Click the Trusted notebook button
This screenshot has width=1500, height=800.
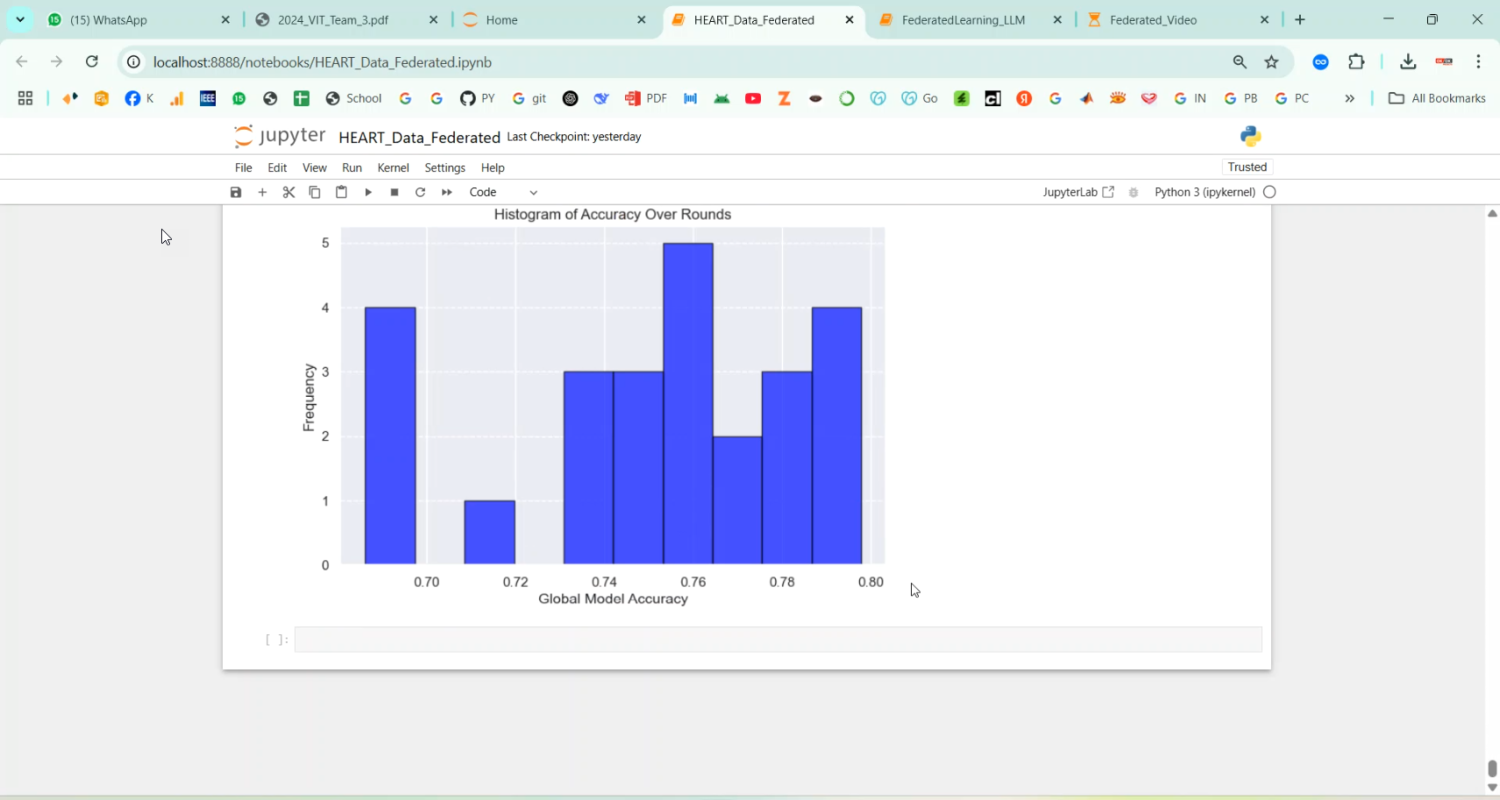pos(1247,167)
